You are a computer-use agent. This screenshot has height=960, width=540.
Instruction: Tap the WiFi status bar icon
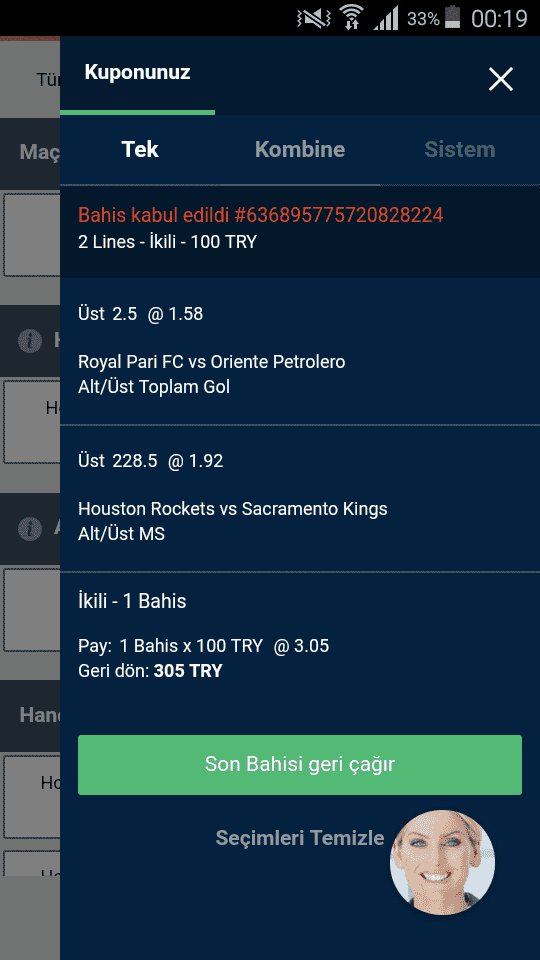351,17
